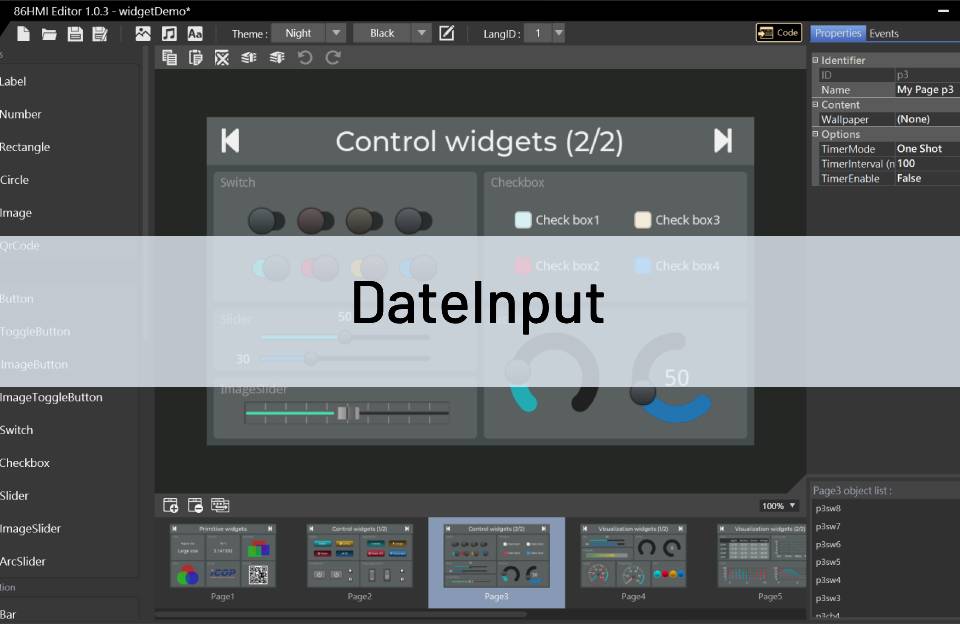Click the Redo arrow icon

[x=331, y=57]
